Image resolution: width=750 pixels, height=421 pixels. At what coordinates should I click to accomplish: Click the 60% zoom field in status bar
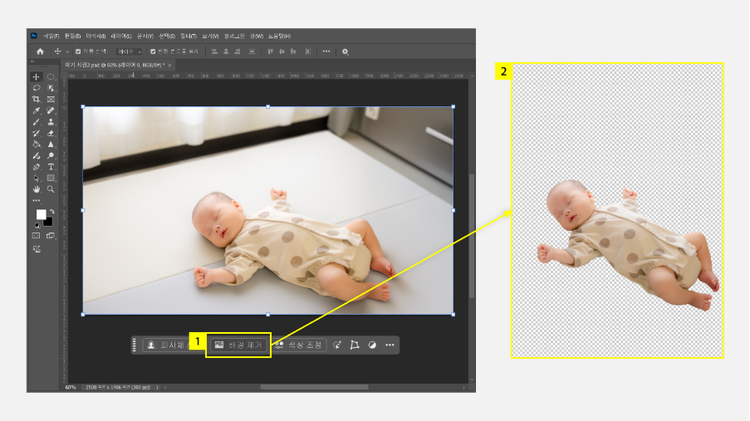[x=70, y=388]
